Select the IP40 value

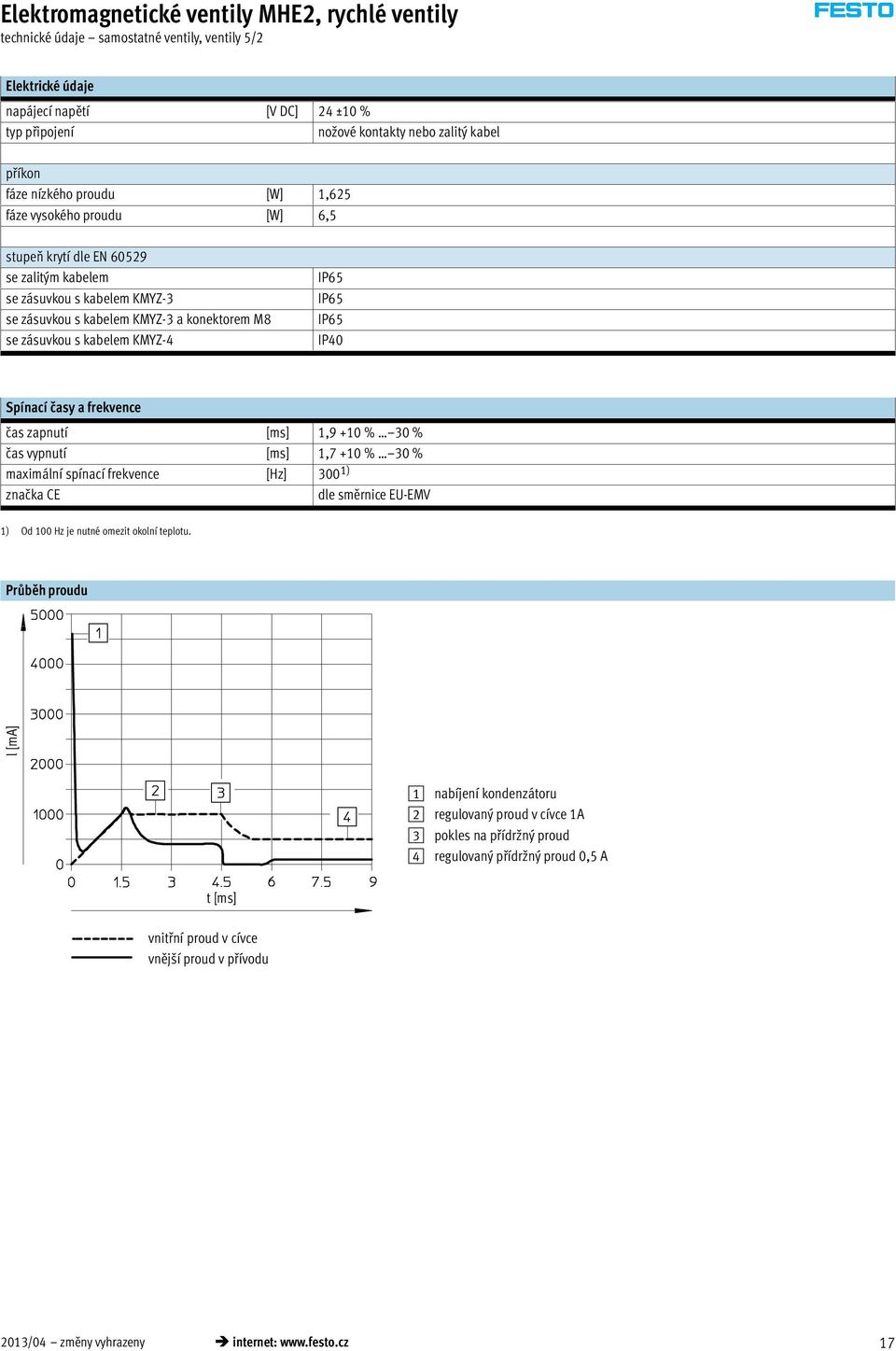[x=330, y=340]
